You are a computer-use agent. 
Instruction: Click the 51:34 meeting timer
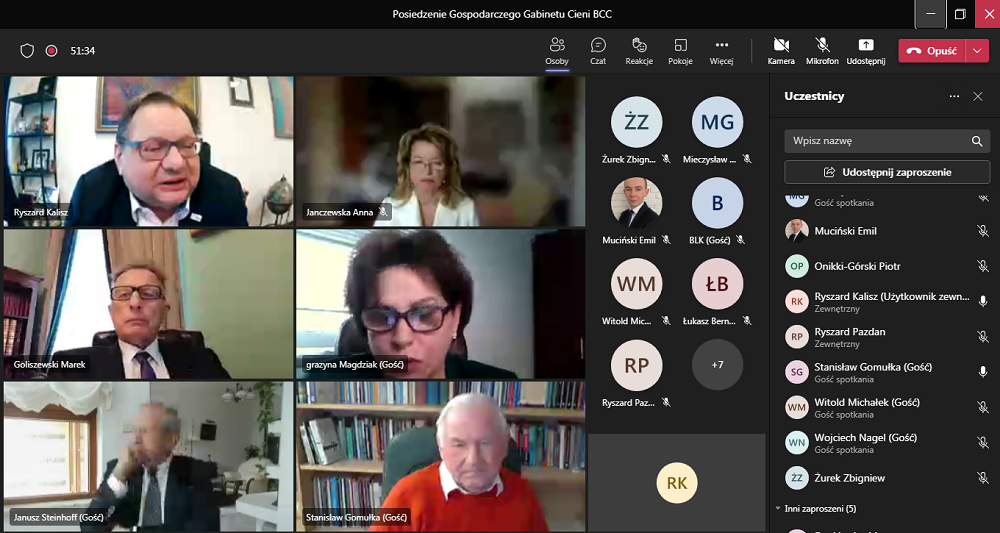(83, 51)
